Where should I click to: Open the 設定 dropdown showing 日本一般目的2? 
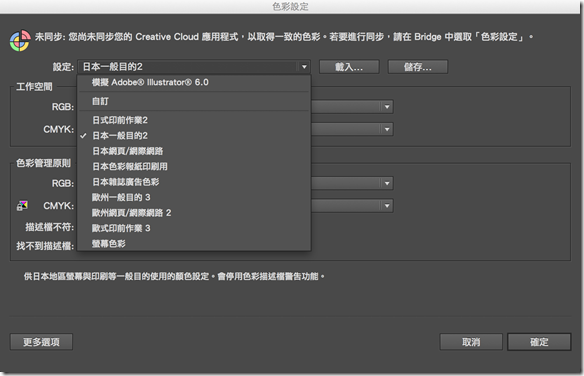pyautogui.click(x=194, y=67)
